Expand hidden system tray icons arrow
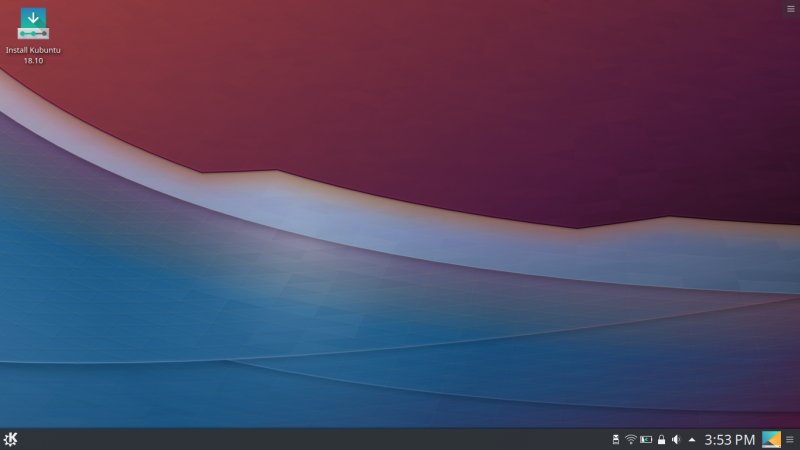 click(x=692, y=439)
